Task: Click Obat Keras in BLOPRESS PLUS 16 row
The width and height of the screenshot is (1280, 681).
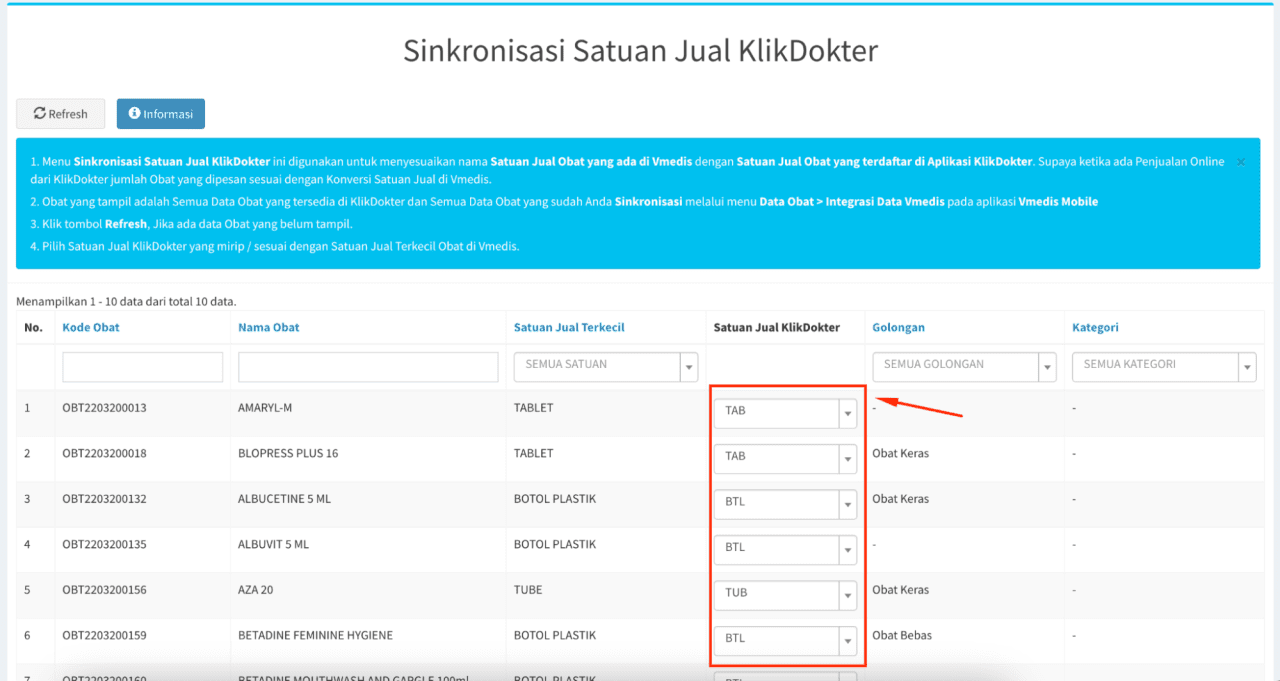Action: point(900,453)
